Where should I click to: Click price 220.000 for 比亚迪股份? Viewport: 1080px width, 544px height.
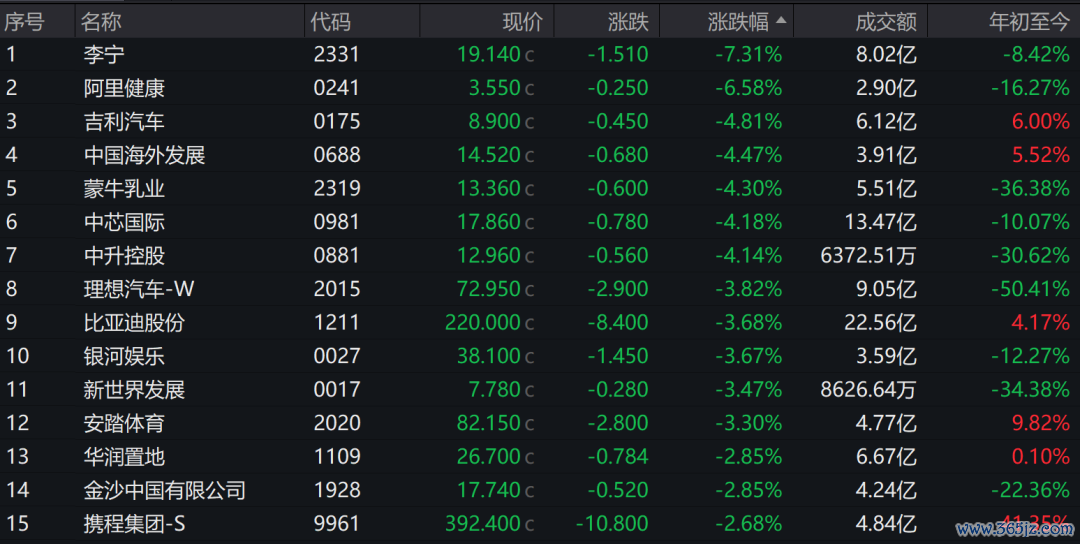click(x=483, y=323)
